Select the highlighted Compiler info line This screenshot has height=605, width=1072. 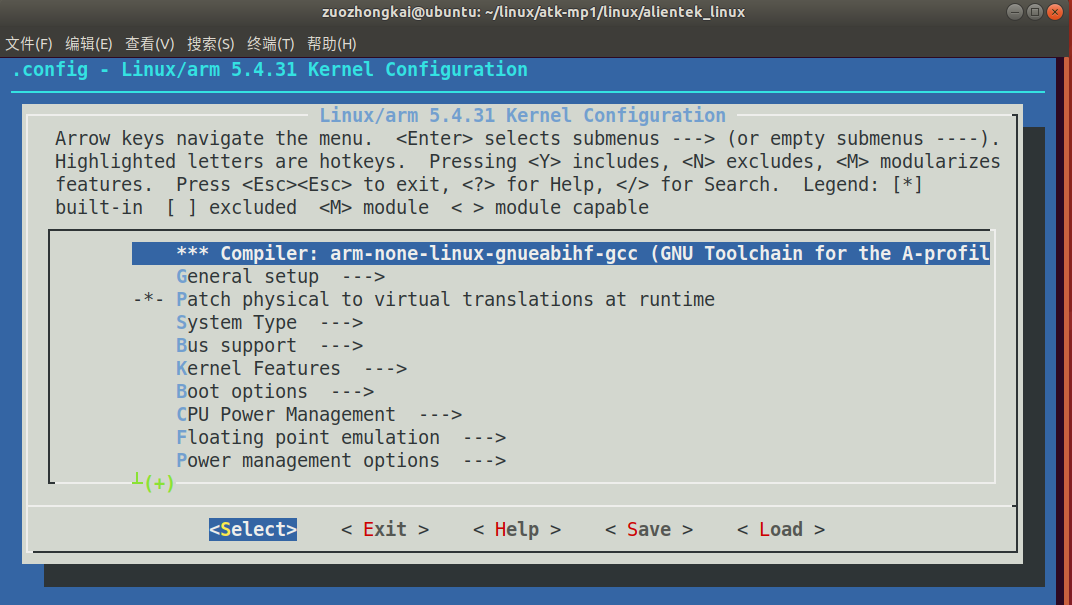pos(560,254)
